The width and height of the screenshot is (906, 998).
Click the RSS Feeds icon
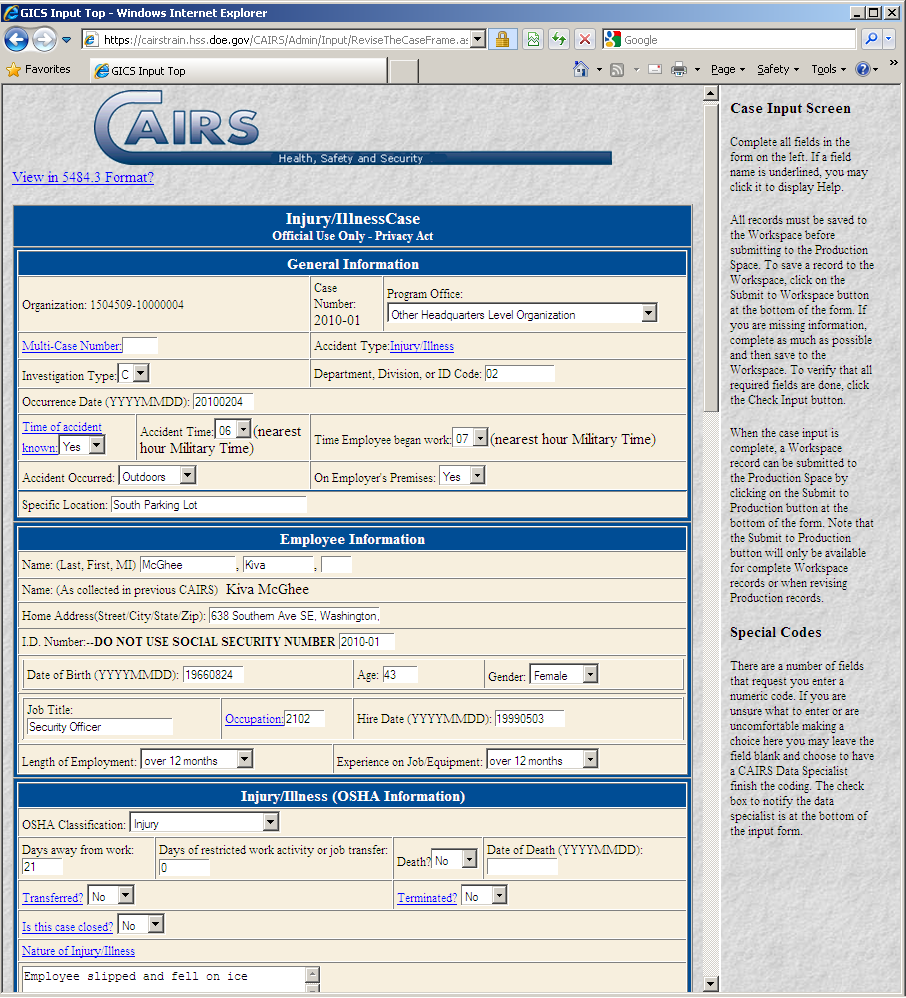click(617, 69)
